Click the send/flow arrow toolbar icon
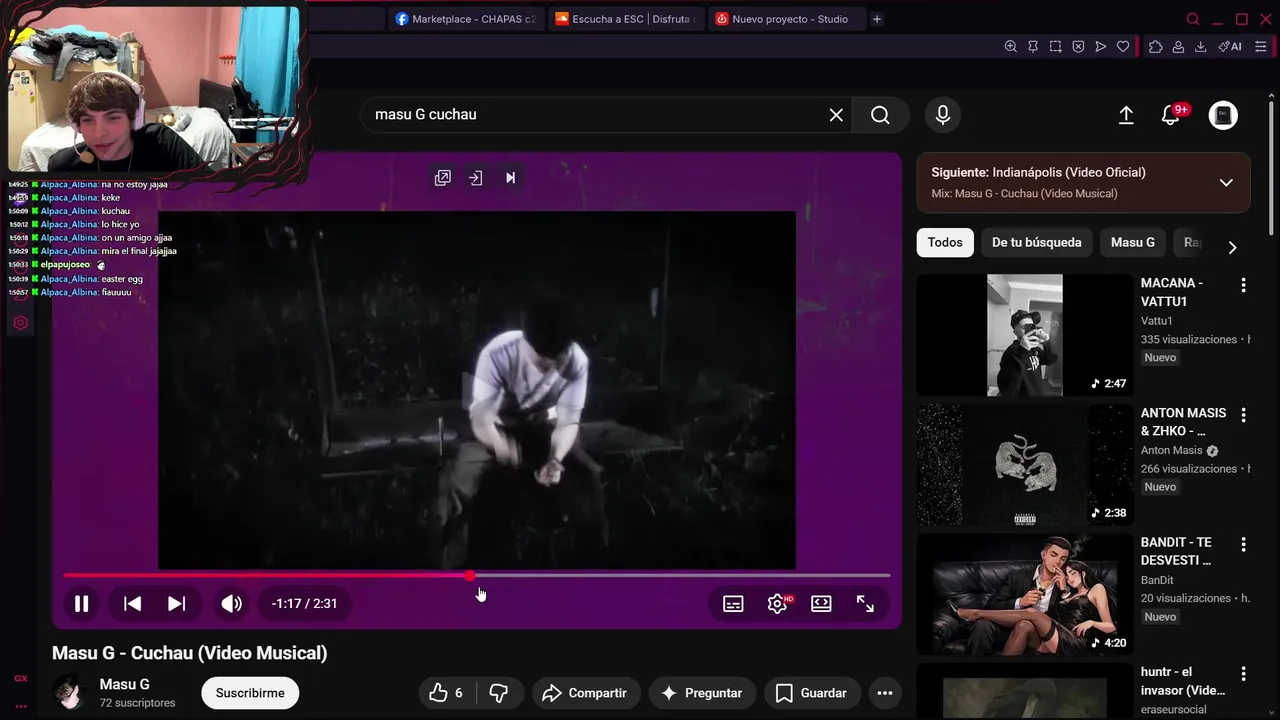The width and height of the screenshot is (1280, 720). tap(1100, 46)
